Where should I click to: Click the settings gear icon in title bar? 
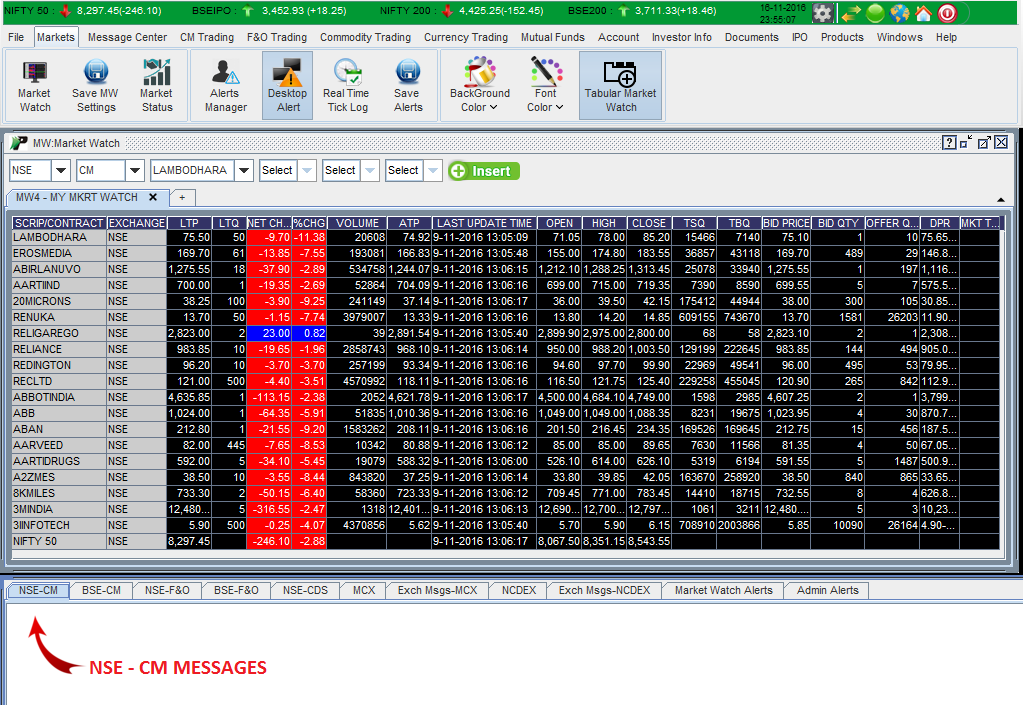click(x=822, y=12)
